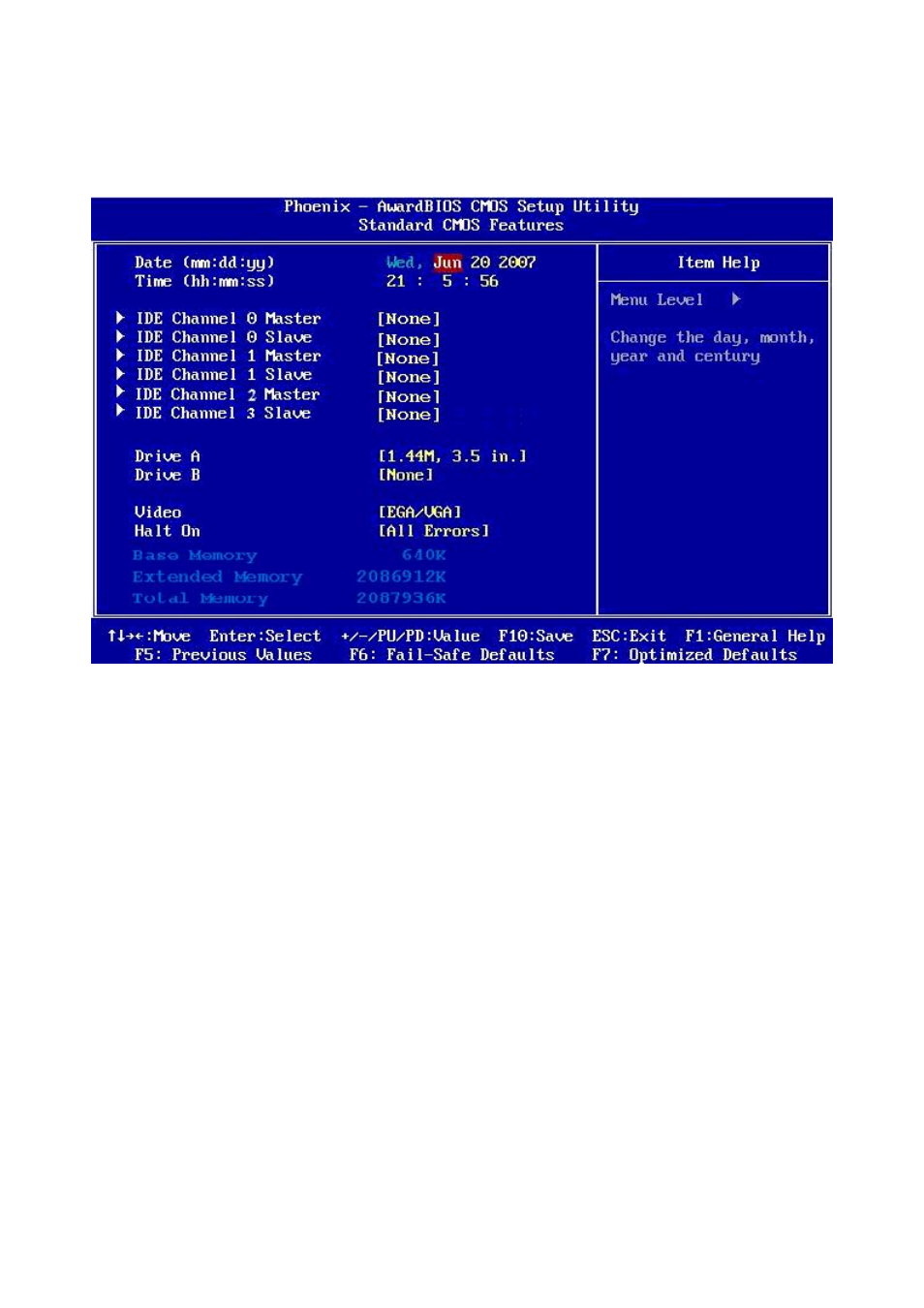
Task: Expand IDE Channel 0 Master arrow
Action: (120, 318)
